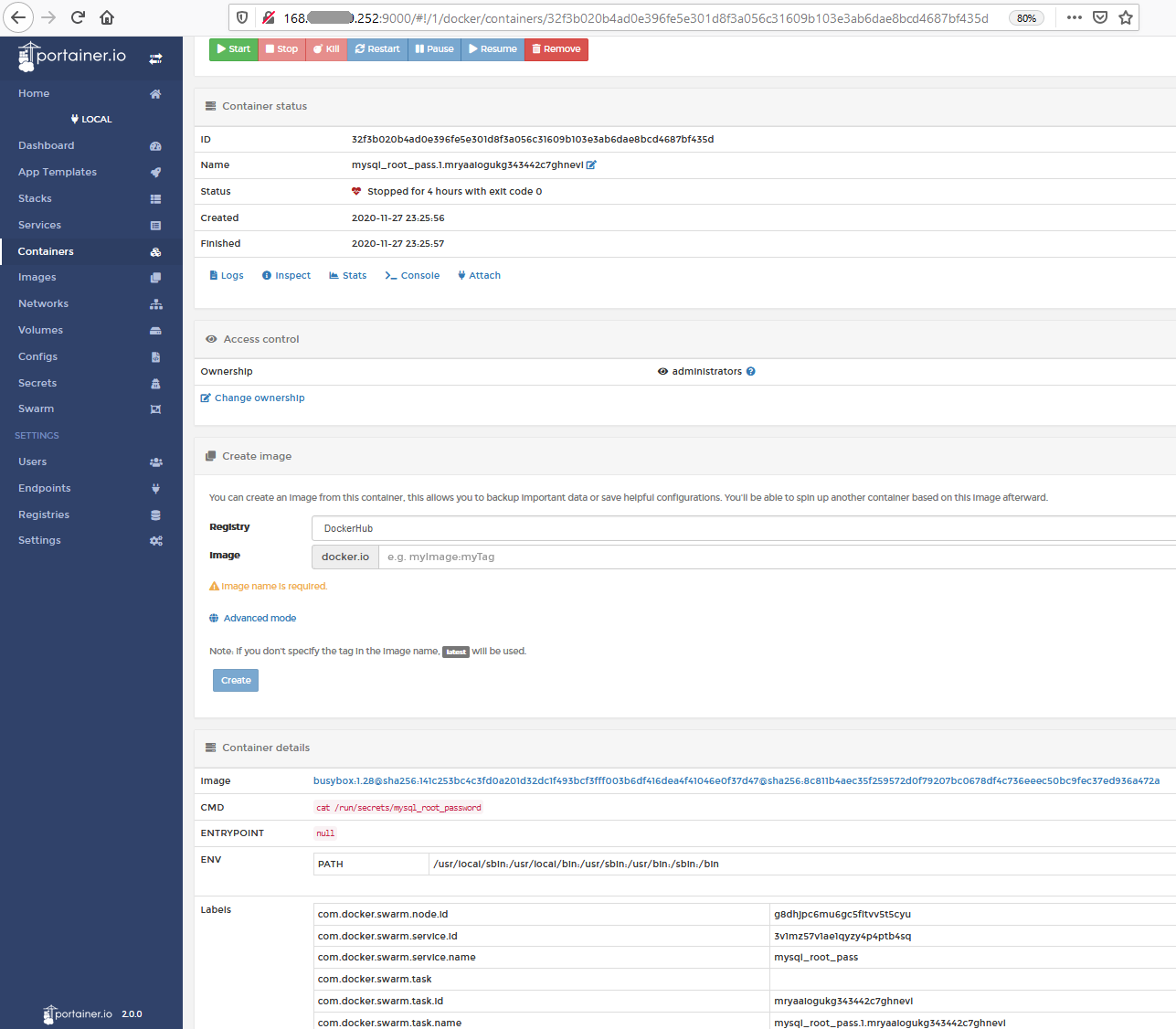
Task: Open the busybox image sha256 link
Action: pos(736,781)
